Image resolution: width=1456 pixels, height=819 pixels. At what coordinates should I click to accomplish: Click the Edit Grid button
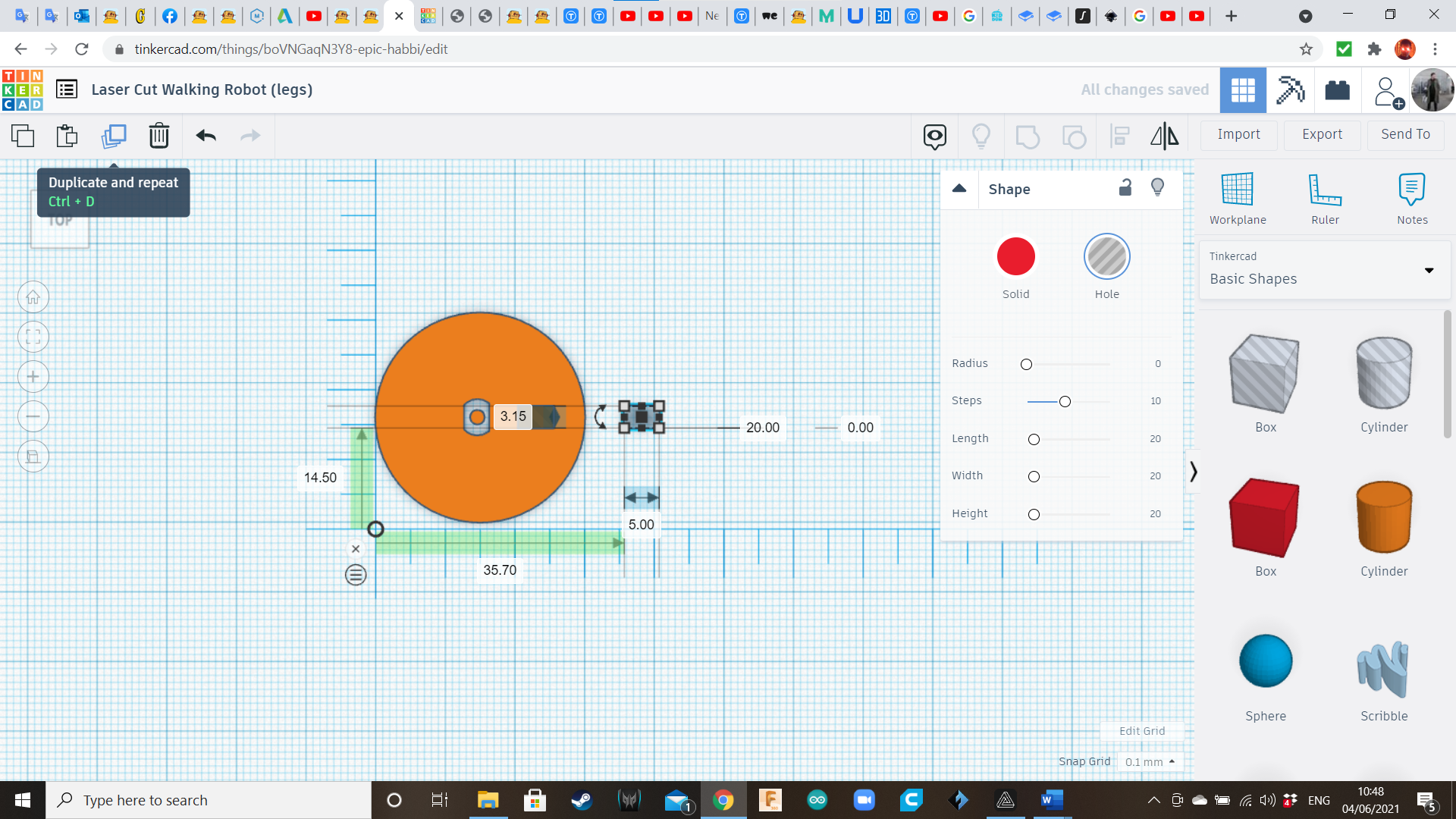1142,730
